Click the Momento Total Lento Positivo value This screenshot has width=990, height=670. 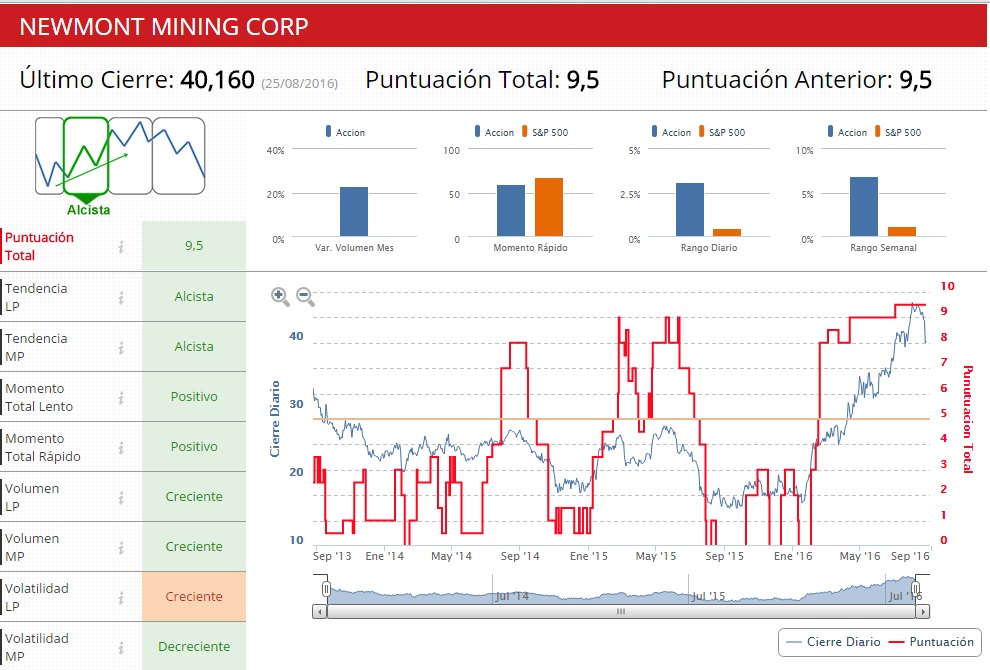point(194,397)
